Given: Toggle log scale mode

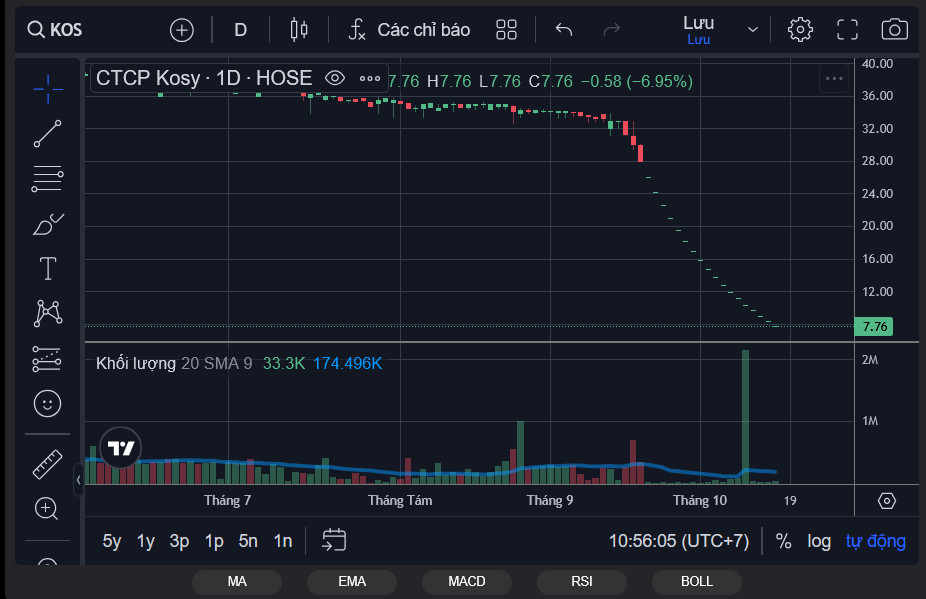Looking at the screenshot, I should (x=819, y=541).
